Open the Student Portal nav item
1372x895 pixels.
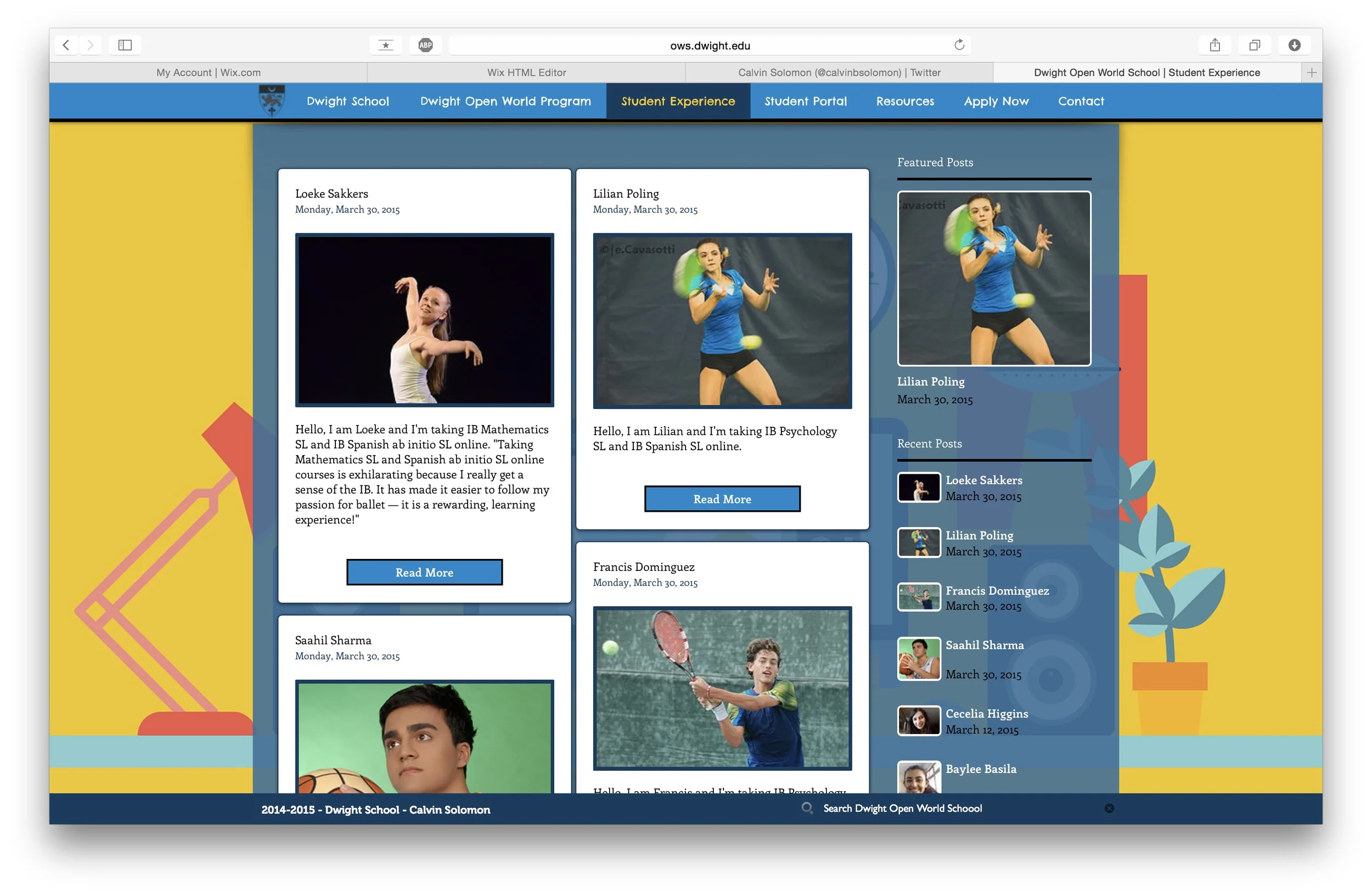(x=805, y=101)
